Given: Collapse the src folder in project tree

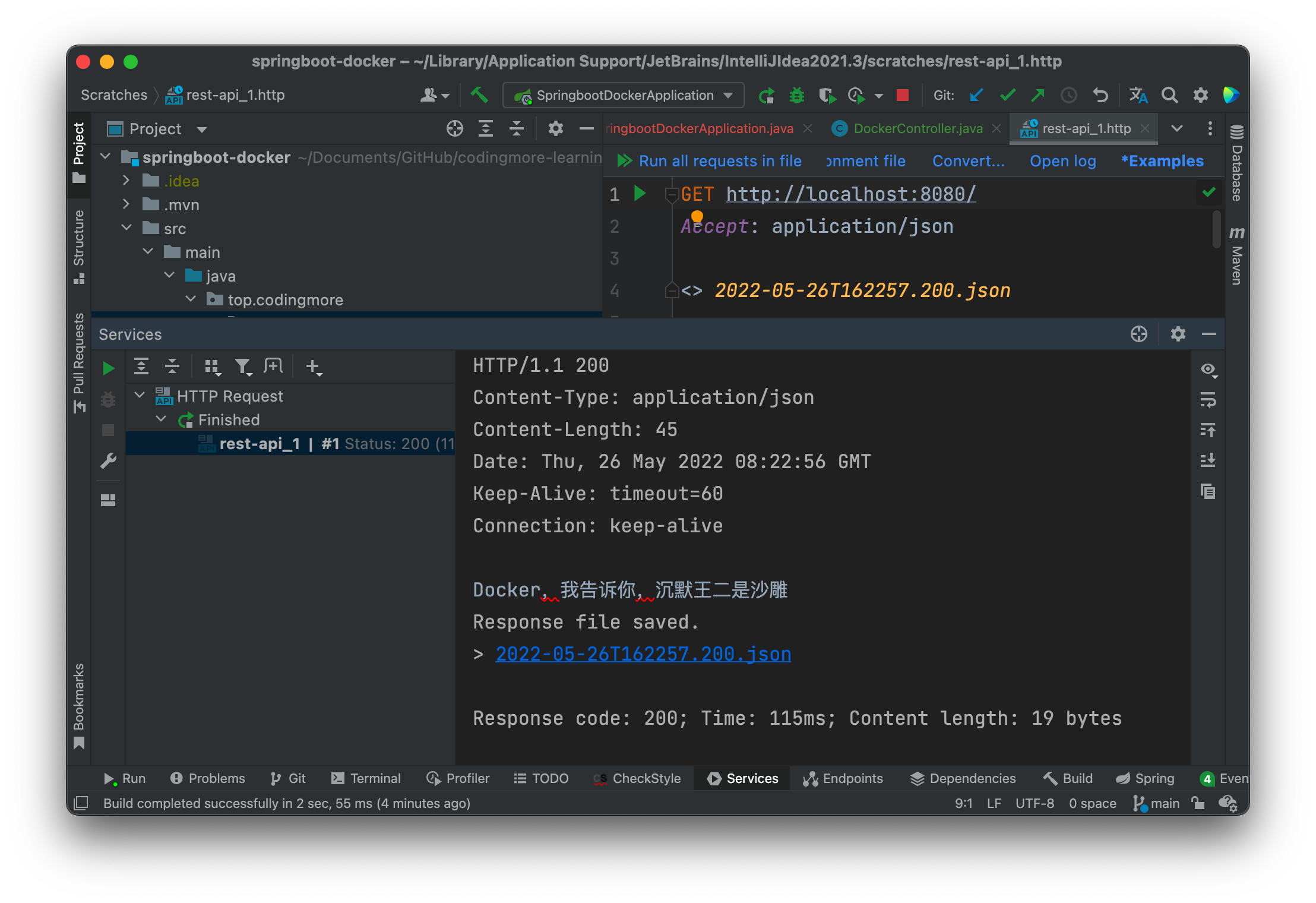Looking at the screenshot, I should coord(126,228).
